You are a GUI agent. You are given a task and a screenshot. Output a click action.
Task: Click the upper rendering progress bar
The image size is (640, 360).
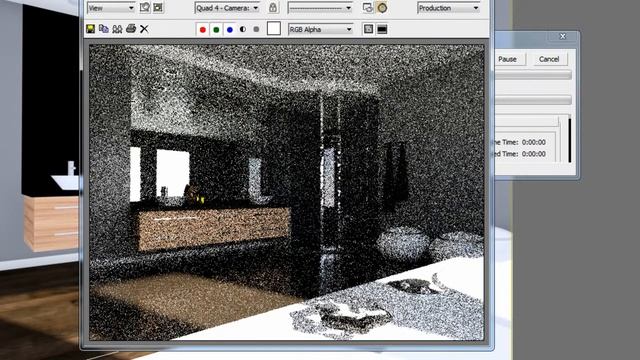tap(533, 75)
